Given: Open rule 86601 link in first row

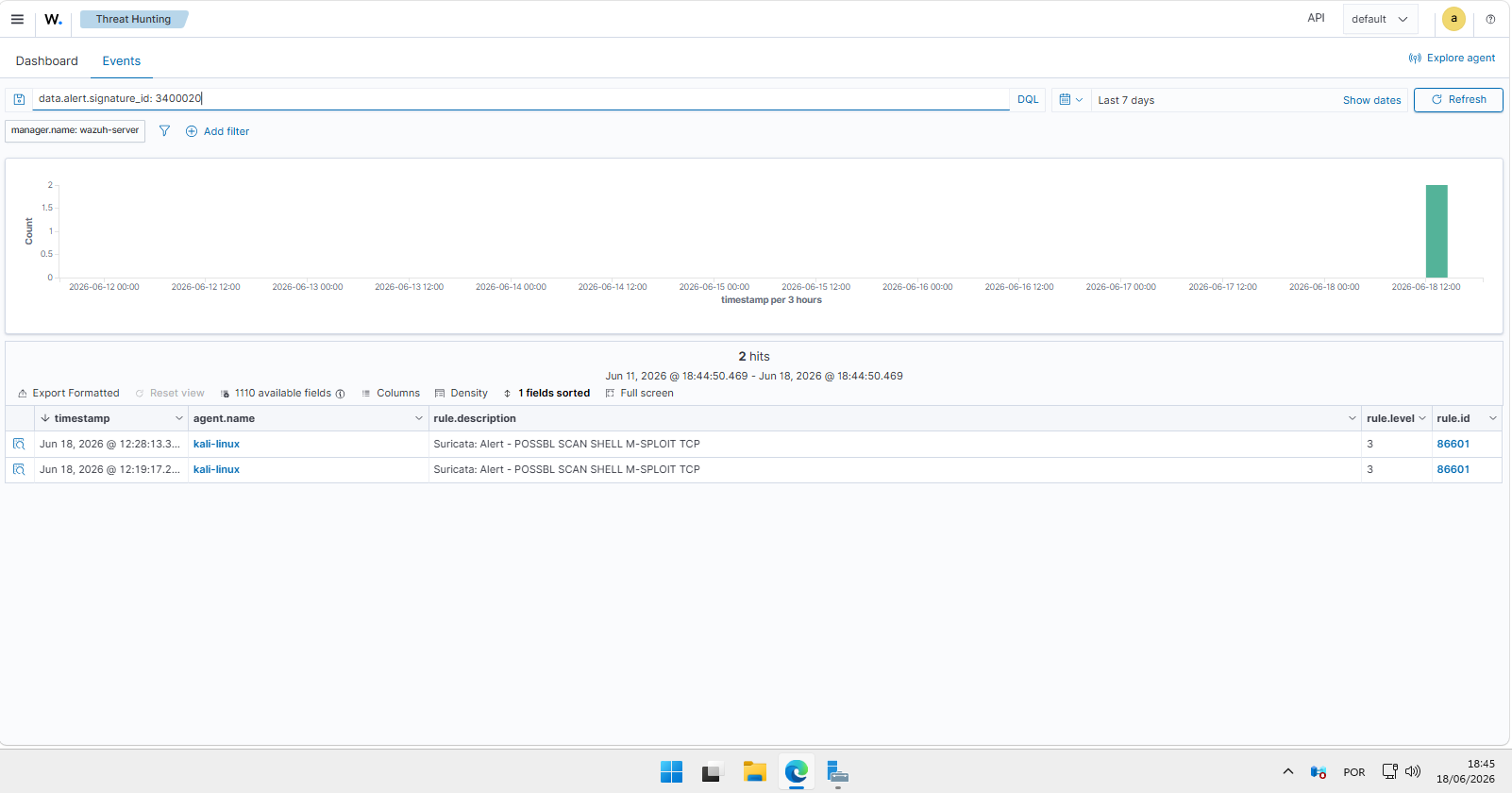Looking at the screenshot, I should 1453,444.
